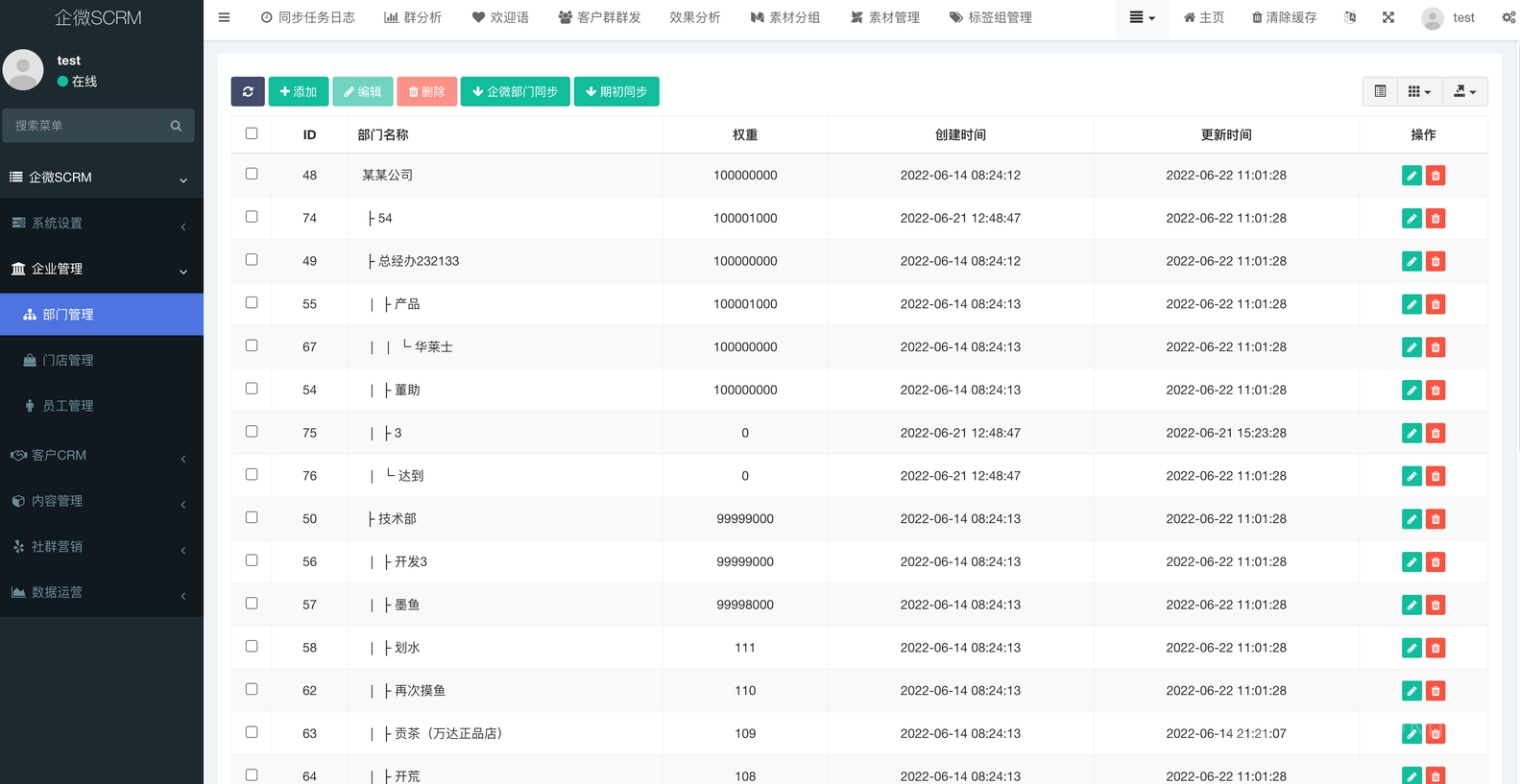Screen dimensions: 1520x784
Task: Click edit icon for 华莱士 row
Action: (x=1411, y=347)
